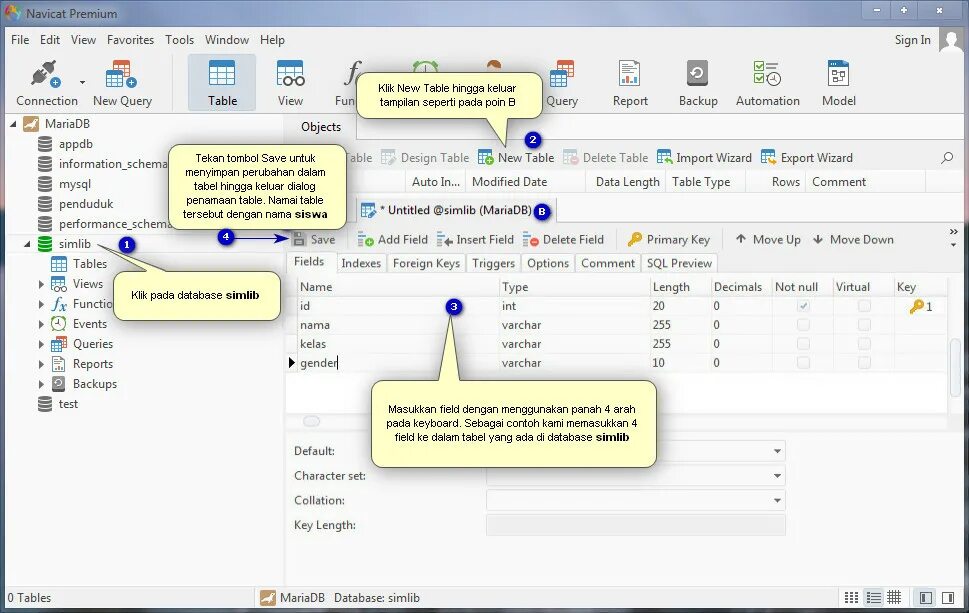Collapse the MariaDB connection tree node
This screenshot has width=969, height=613.
click(x=13, y=124)
